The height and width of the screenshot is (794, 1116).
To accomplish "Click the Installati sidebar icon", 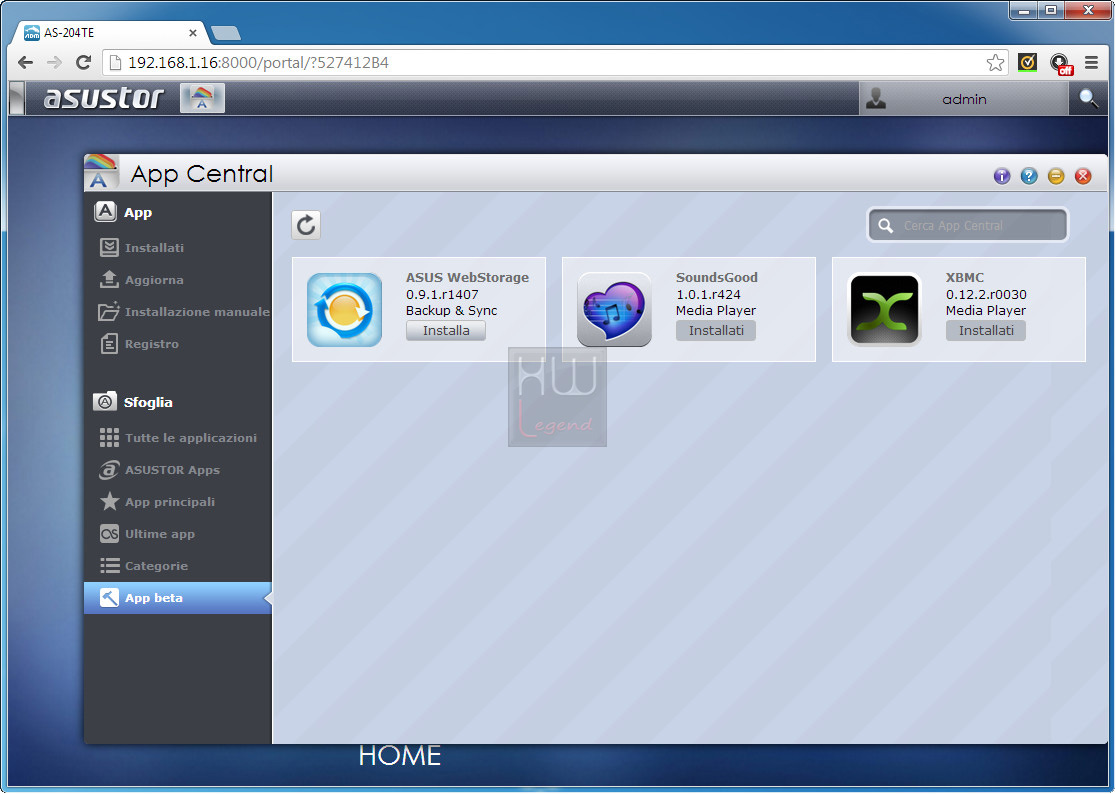I will coord(109,248).
